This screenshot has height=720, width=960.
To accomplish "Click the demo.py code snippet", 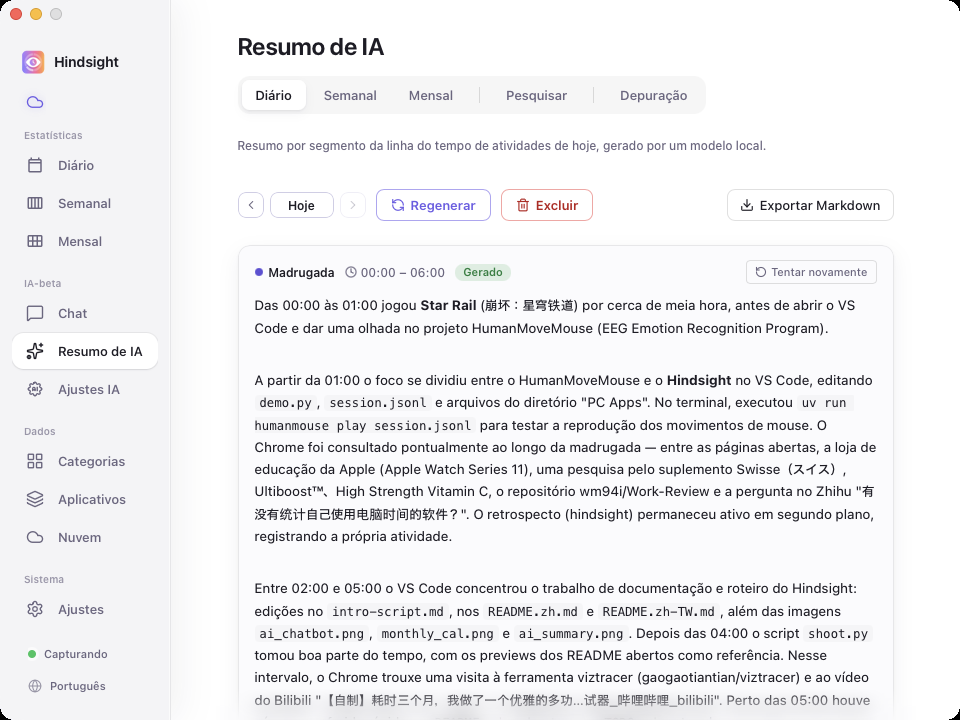I will click(x=285, y=403).
